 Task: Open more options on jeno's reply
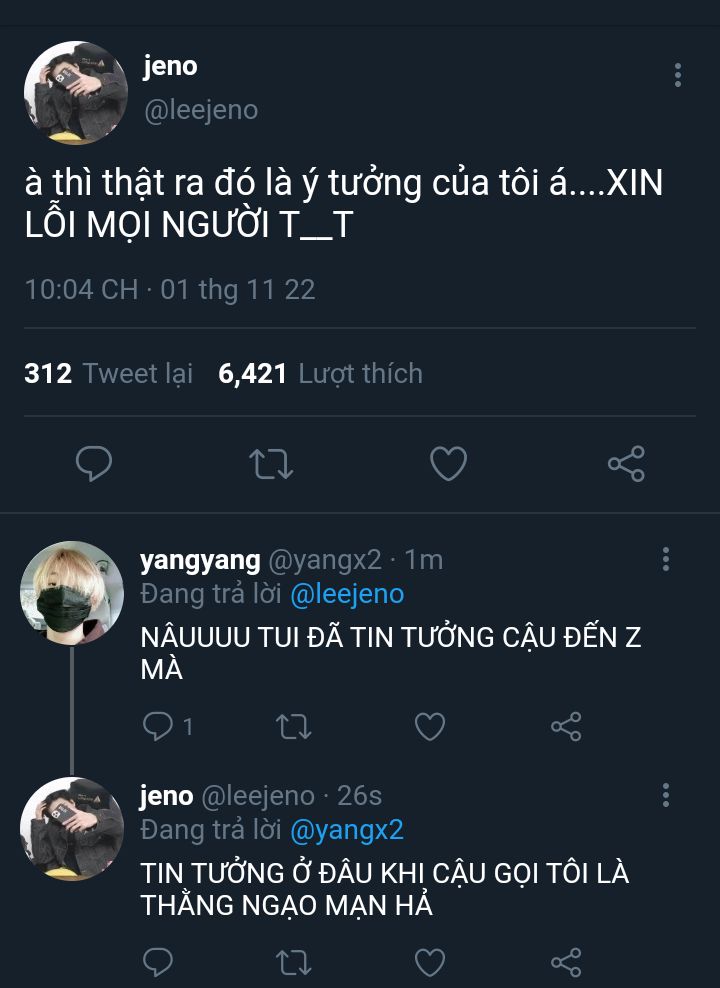point(666,795)
